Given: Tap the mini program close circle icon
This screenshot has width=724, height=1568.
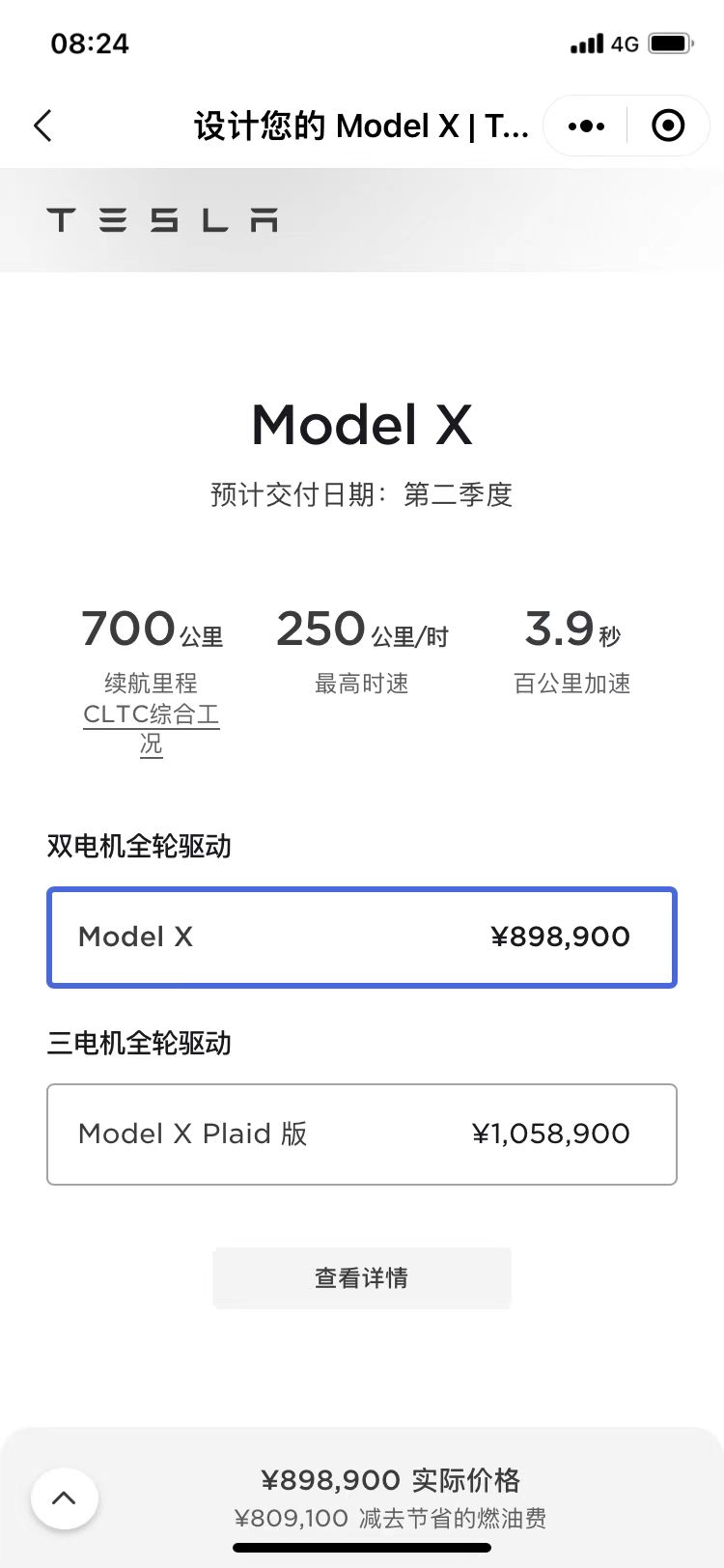Looking at the screenshot, I should pyautogui.click(x=668, y=126).
